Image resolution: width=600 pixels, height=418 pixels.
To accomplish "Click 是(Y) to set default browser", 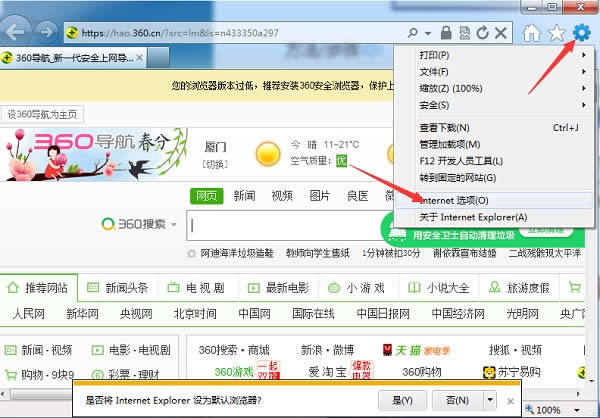I will (x=402, y=400).
